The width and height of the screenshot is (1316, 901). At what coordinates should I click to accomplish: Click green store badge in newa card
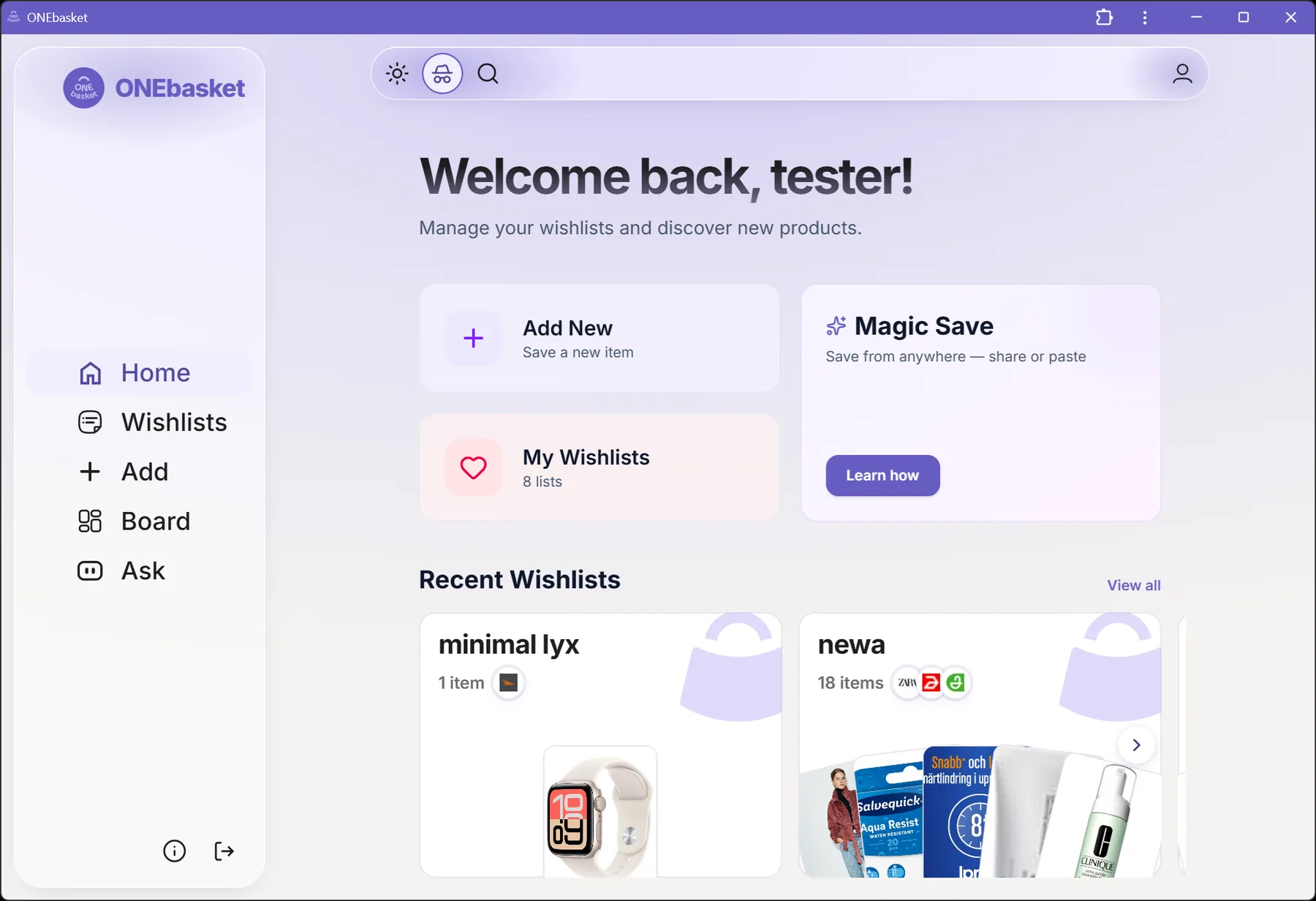point(955,683)
